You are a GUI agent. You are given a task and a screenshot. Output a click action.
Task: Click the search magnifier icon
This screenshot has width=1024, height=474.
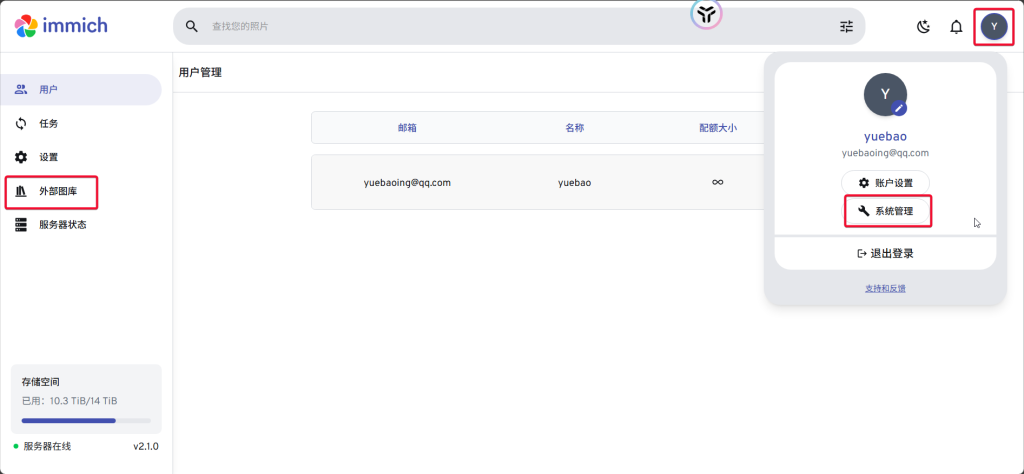click(192, 26)
